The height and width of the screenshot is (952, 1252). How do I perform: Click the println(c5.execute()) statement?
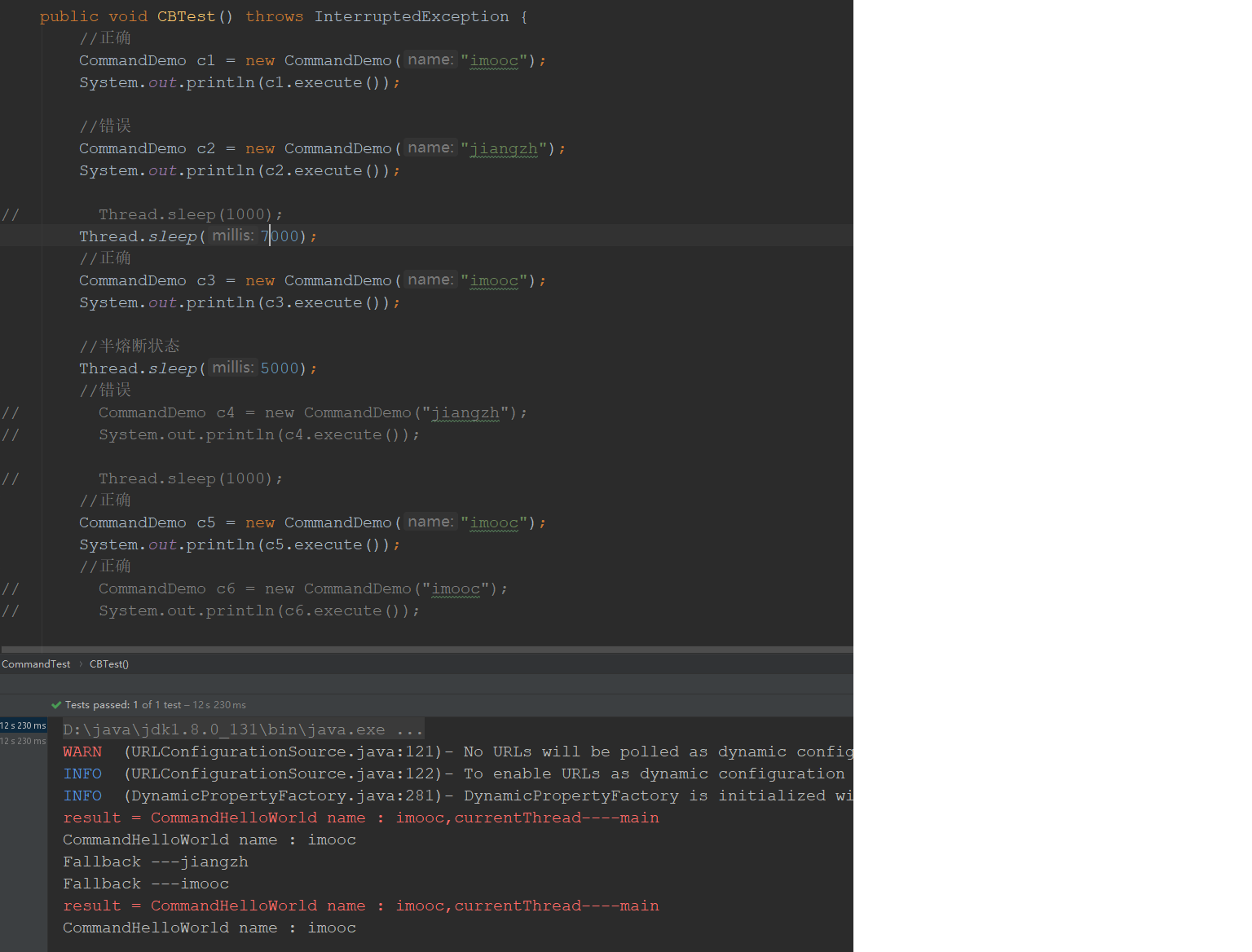point(240,544)
